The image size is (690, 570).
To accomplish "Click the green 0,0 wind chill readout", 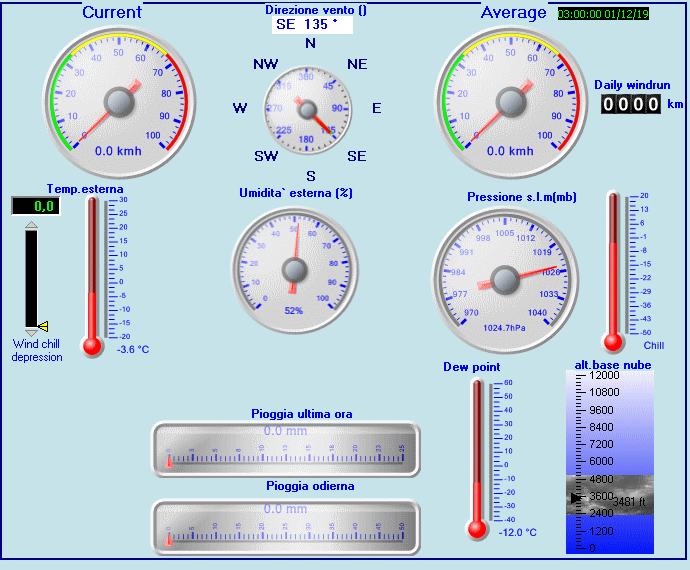I will coord(35,206).
